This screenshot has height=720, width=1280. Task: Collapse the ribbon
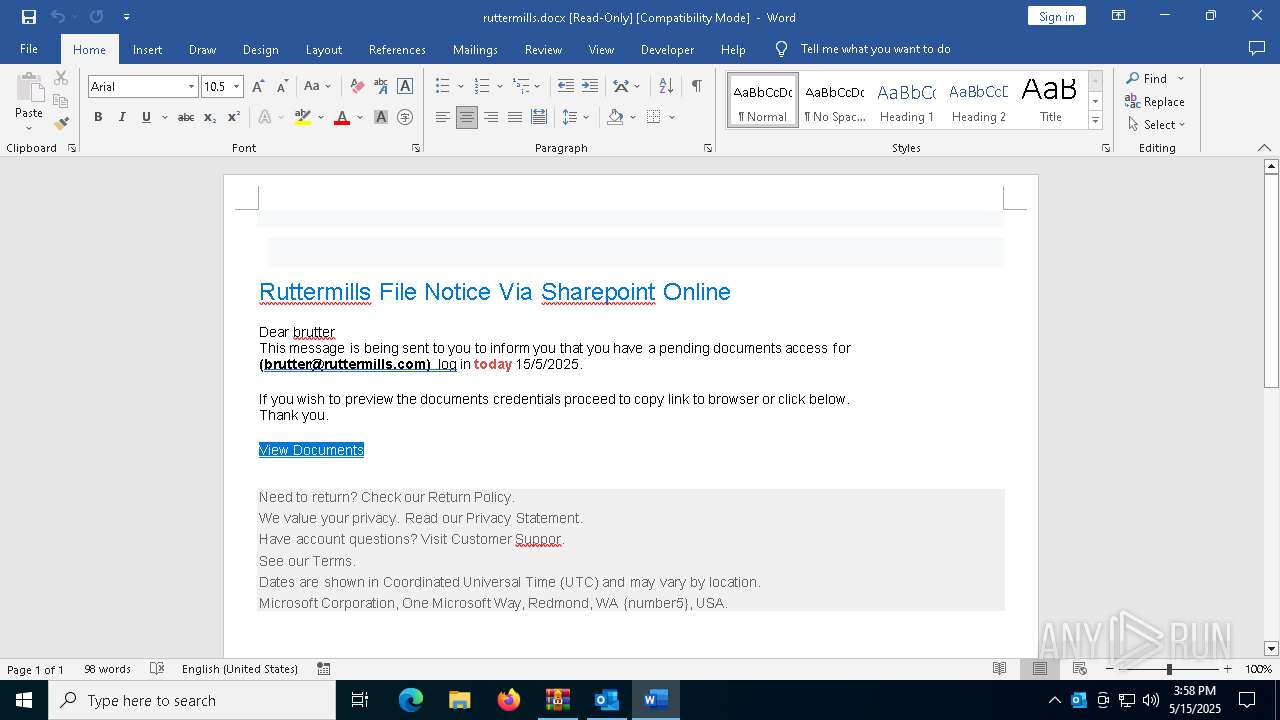click(1264, 148)
